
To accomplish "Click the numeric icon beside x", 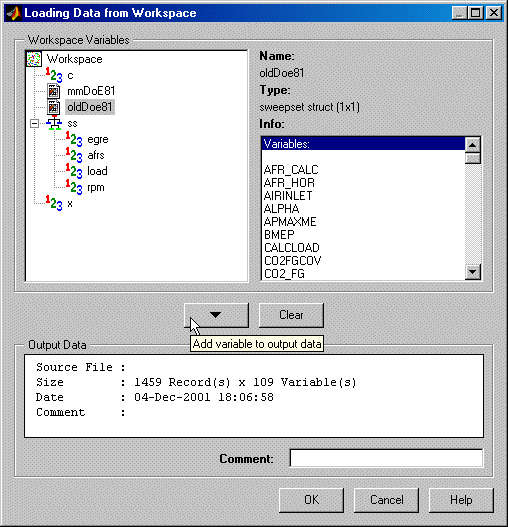I will pos(54,203).
